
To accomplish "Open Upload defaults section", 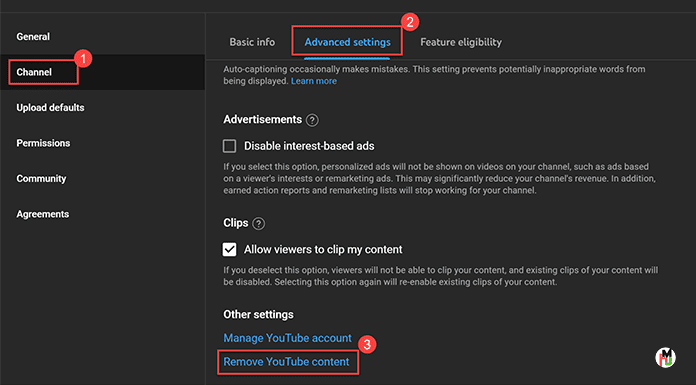I will (x=50, y=107).
